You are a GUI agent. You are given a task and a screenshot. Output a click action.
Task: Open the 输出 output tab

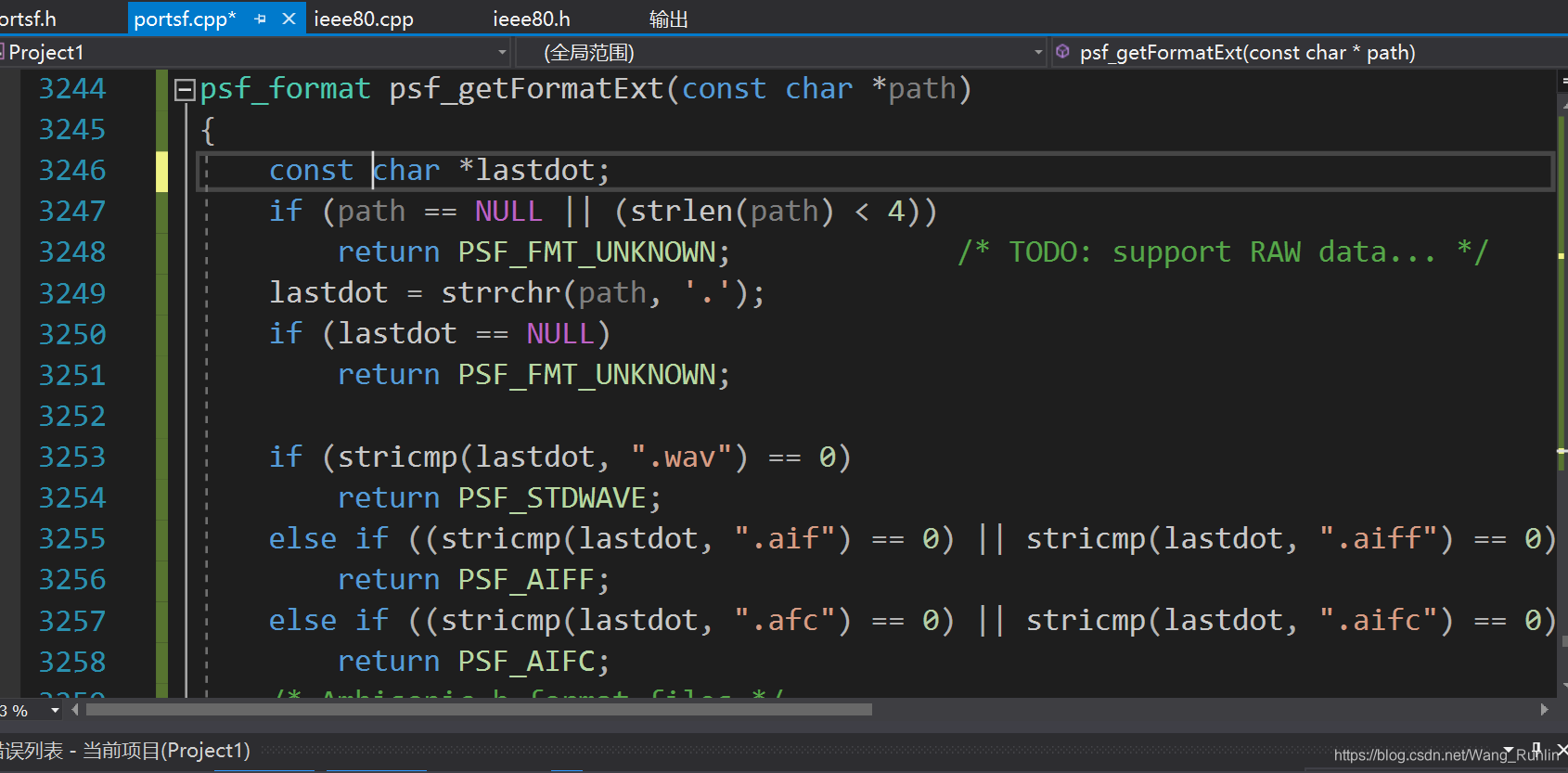click(x=668, y=19)
